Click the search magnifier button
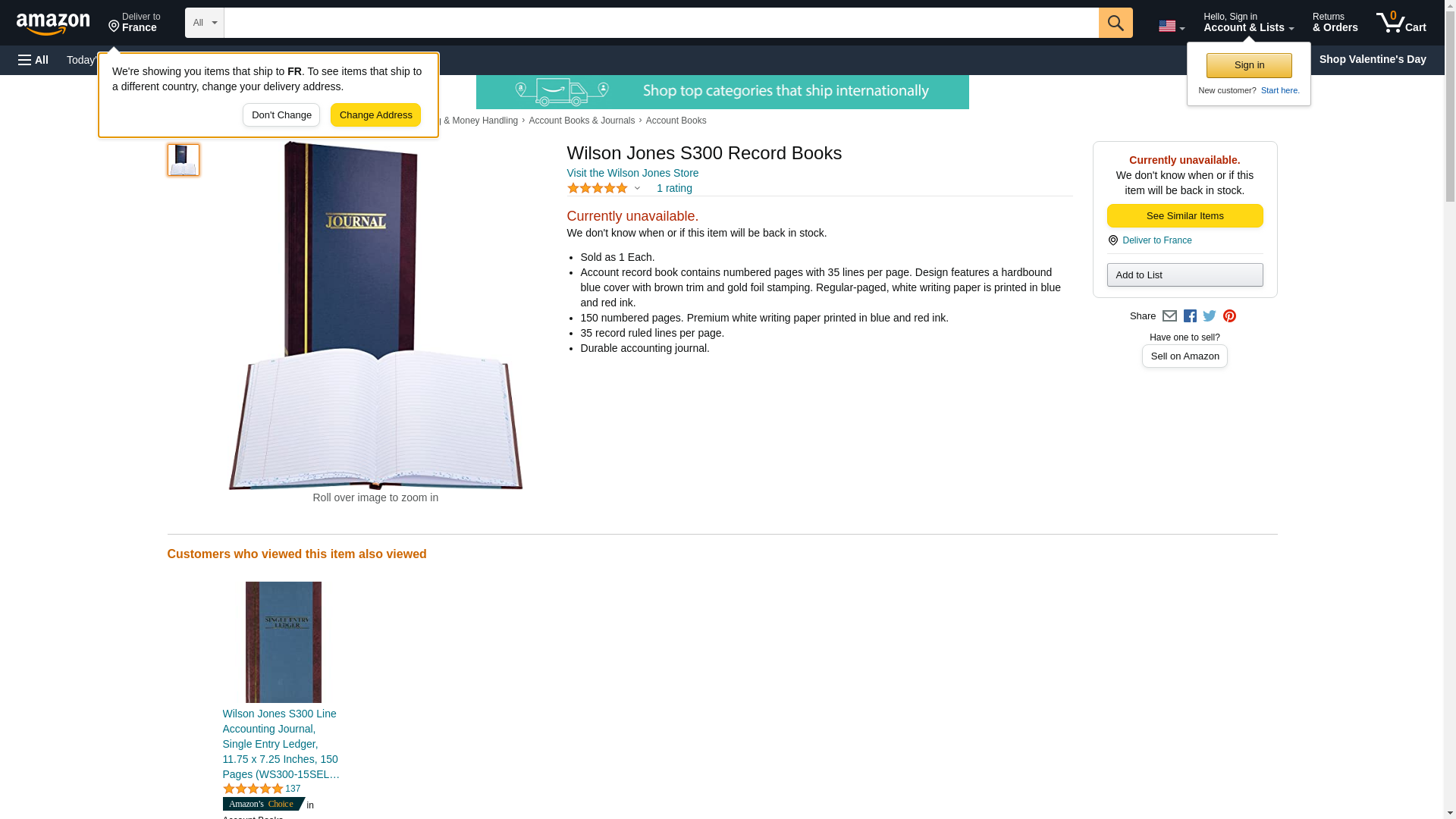The height and width of the screenshot is (819, 1456). tap(1116, 23)
